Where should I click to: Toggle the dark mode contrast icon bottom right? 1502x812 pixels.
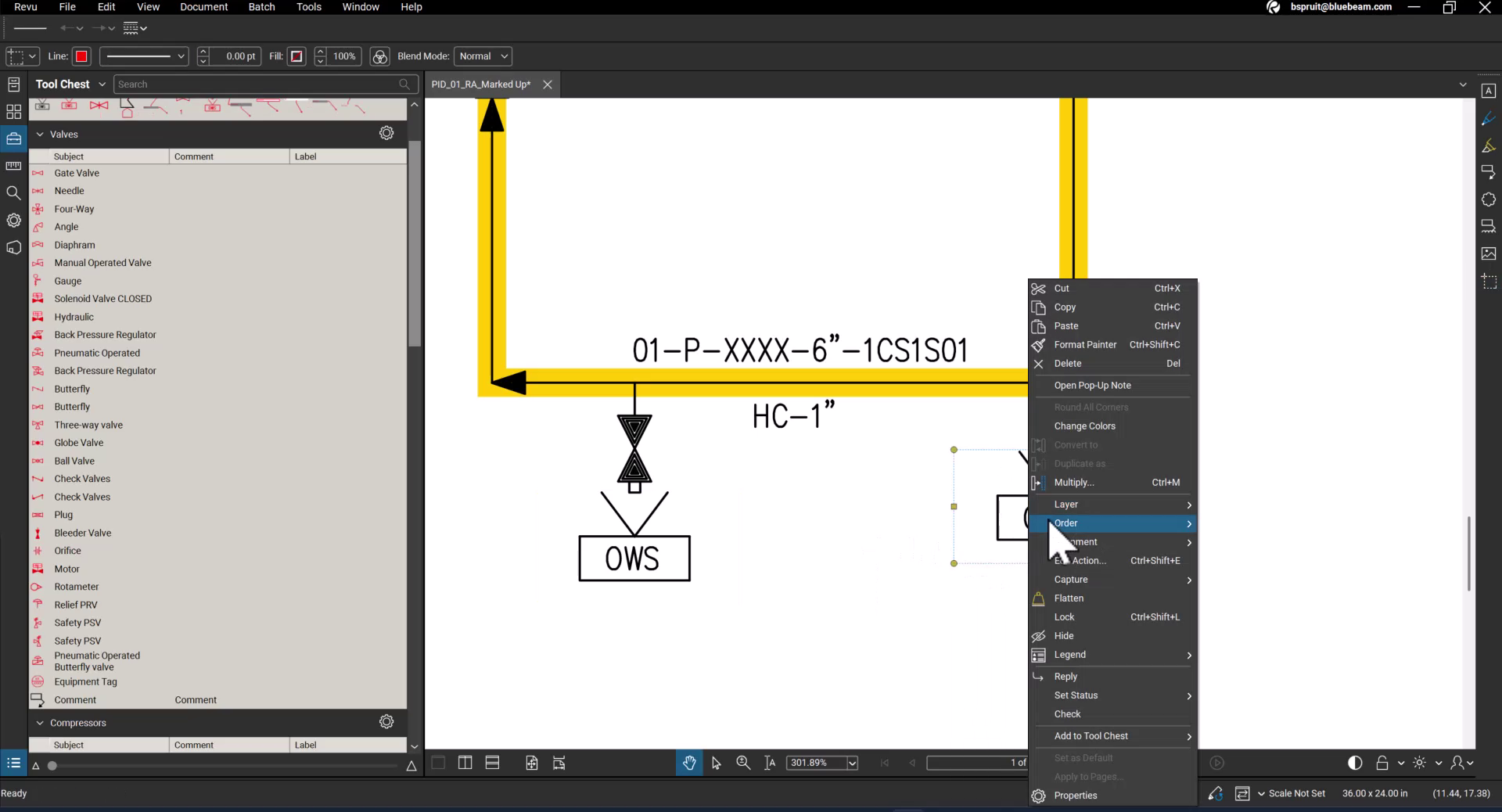[x=1354, y=763]
